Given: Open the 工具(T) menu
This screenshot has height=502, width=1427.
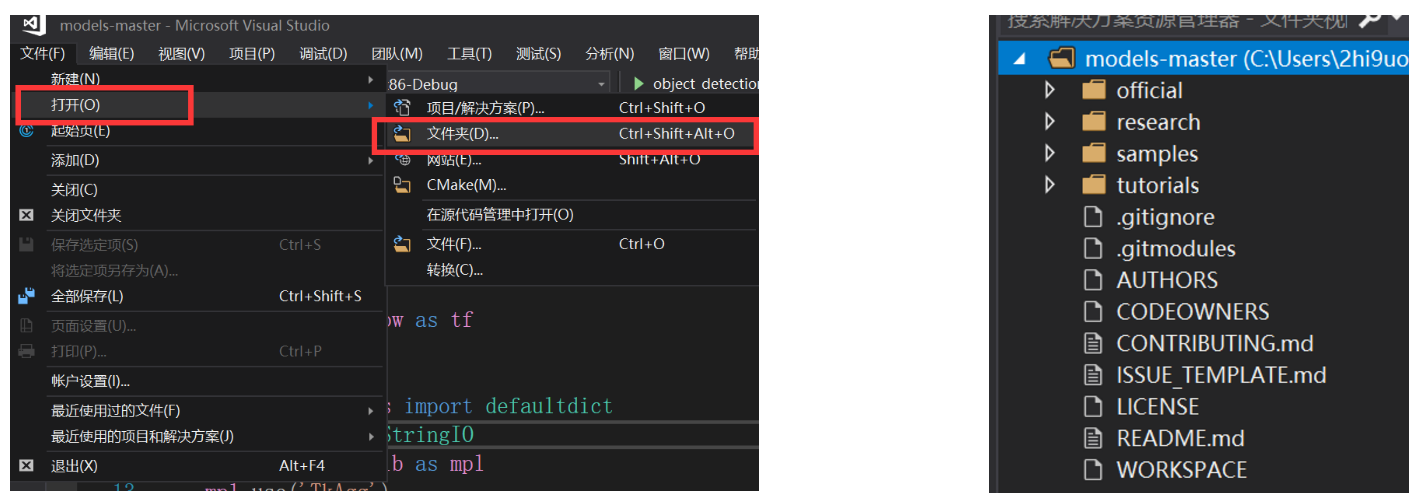Looking at the screenshot, I should (x=469, y=53).
